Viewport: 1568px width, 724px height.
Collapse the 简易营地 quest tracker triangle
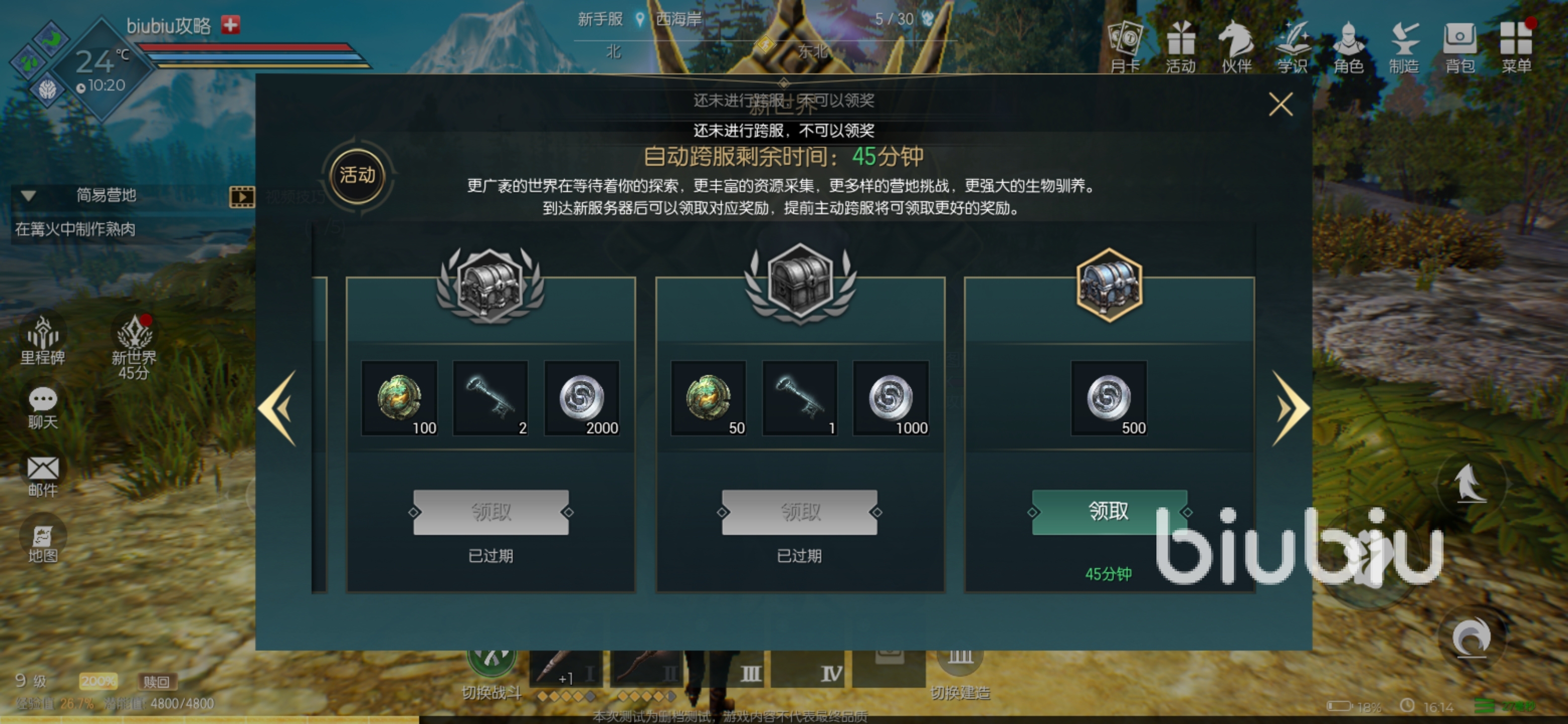coord(28,196)
